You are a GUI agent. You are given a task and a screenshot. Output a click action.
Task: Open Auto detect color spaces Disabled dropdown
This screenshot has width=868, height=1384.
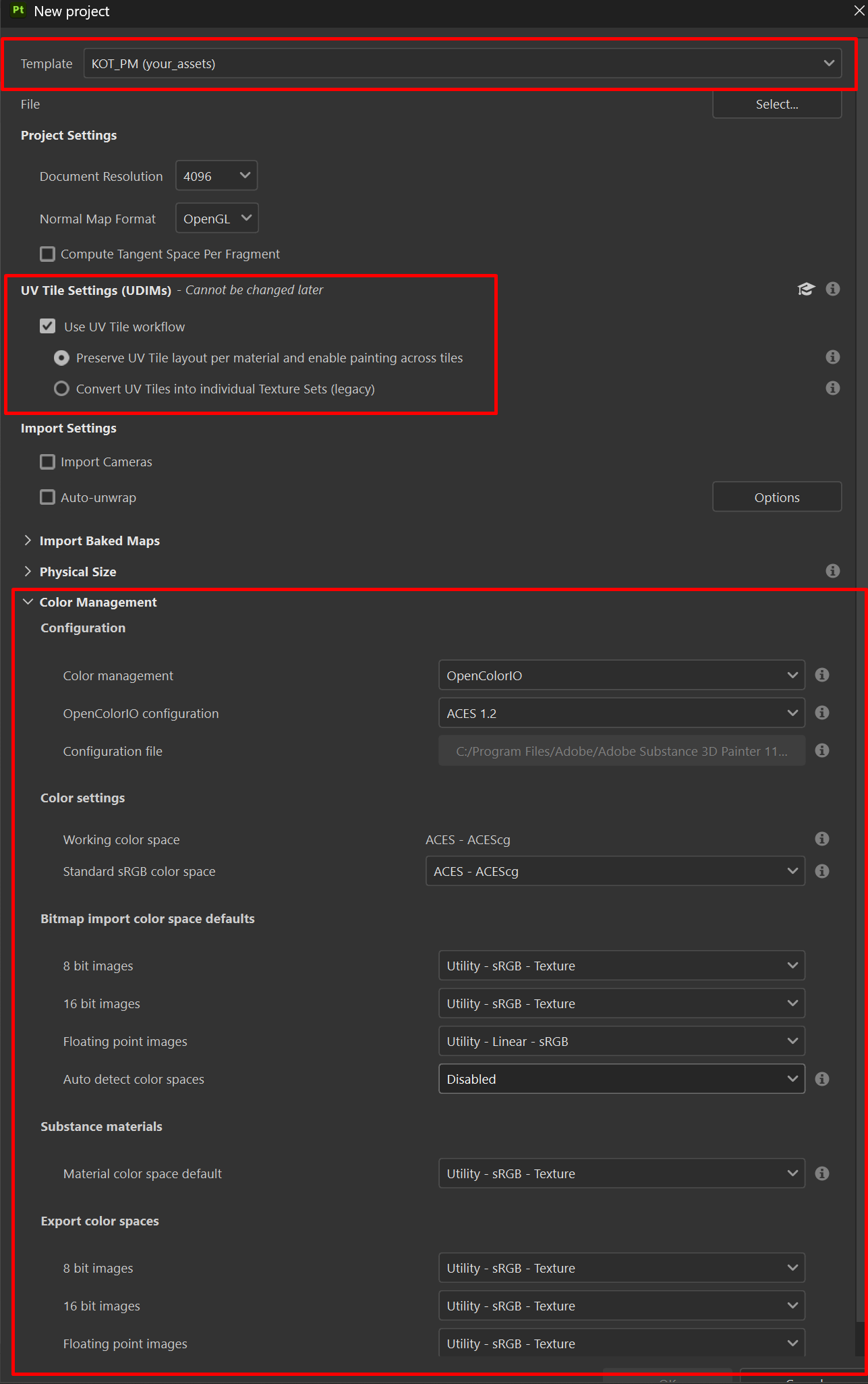click(622, 1079)
